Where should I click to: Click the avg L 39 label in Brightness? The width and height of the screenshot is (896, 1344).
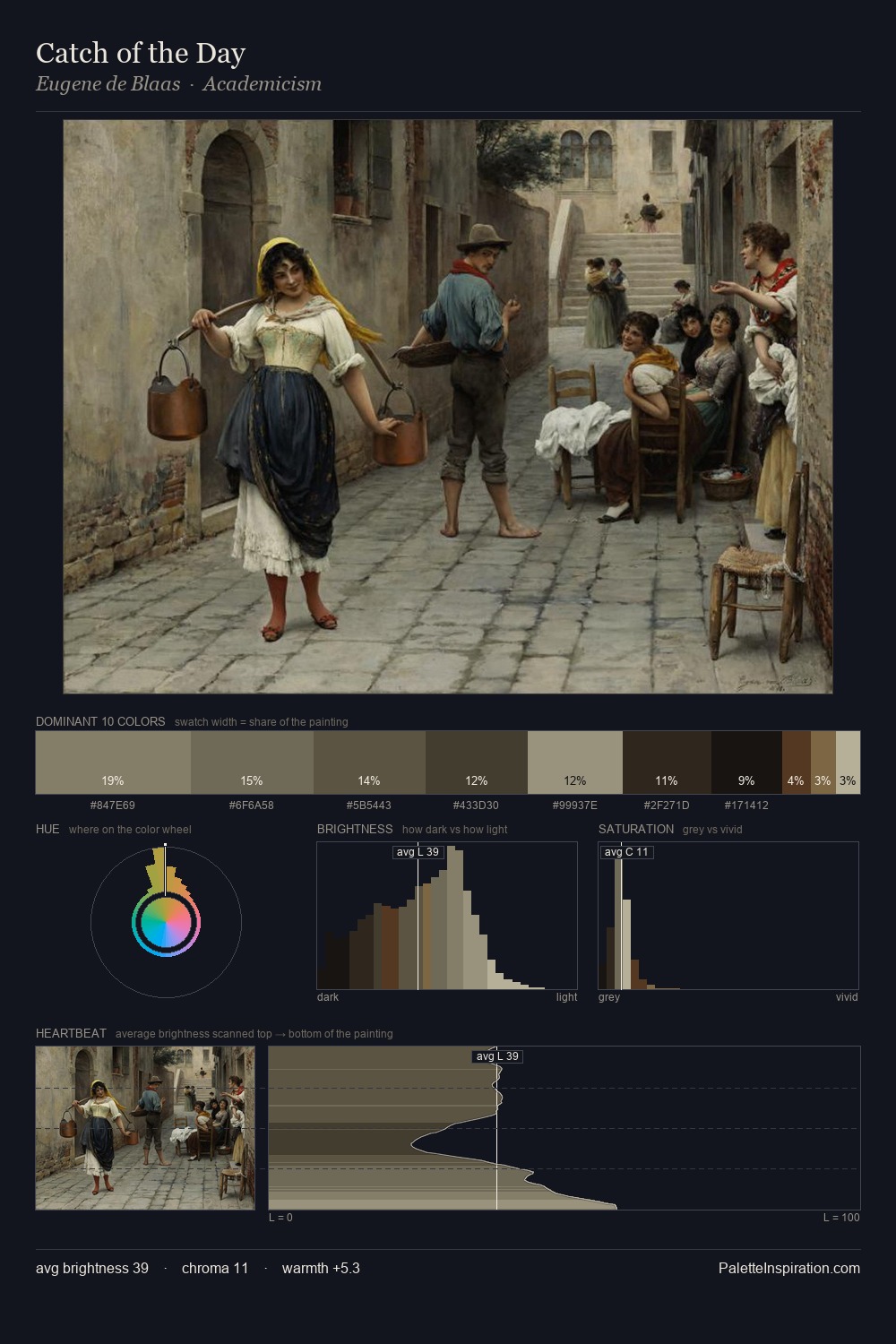(x=418, y=852)
